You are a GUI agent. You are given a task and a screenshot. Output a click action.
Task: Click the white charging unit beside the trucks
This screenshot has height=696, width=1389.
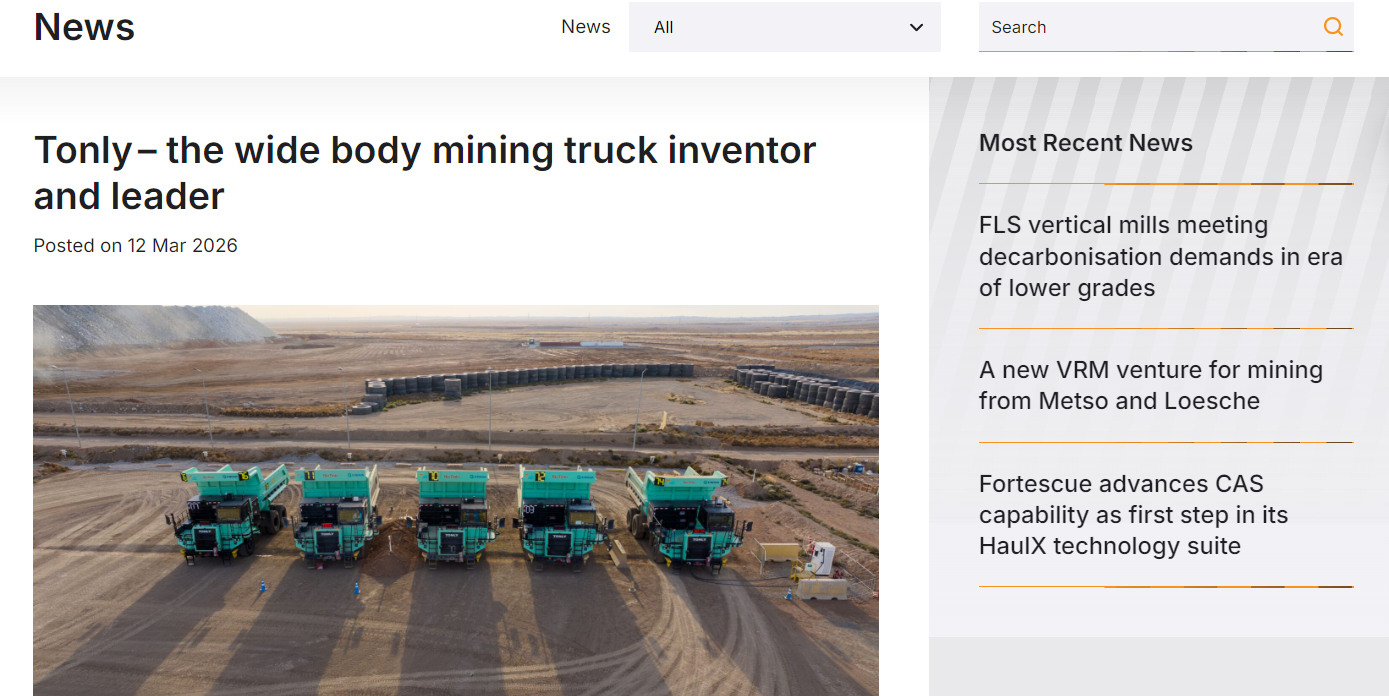(x=822, y=557)
